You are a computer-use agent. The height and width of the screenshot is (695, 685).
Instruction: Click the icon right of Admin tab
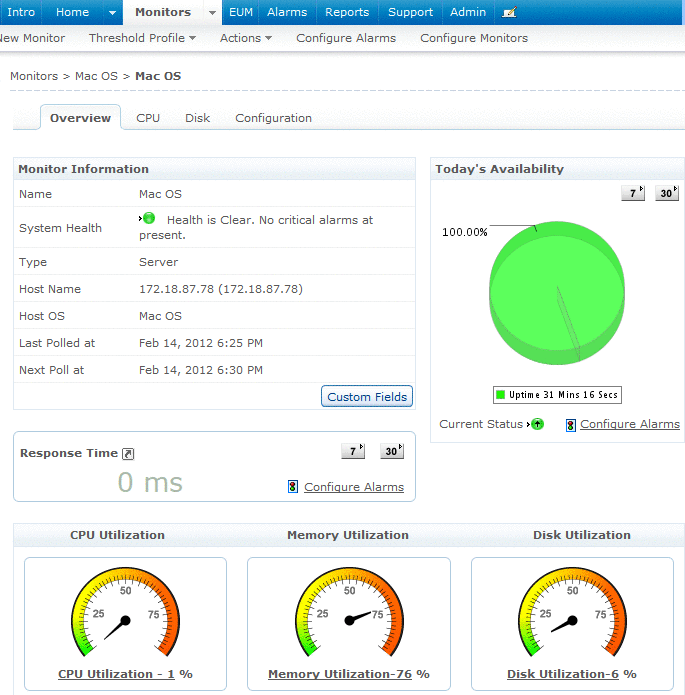click(x=509, y=13)
